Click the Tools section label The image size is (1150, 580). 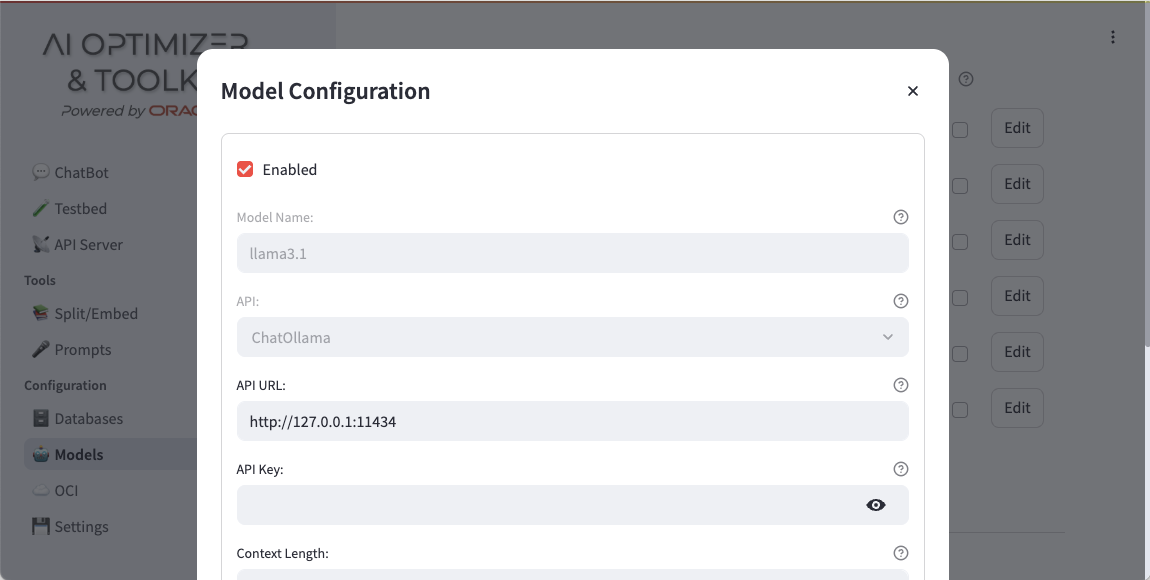[x=40, y=281]
